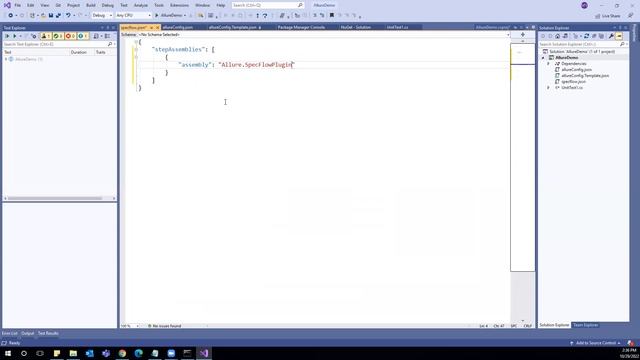The image size is (640, 360).
Task: Expand the Dependencies node
Action: [x=549, y=64]
